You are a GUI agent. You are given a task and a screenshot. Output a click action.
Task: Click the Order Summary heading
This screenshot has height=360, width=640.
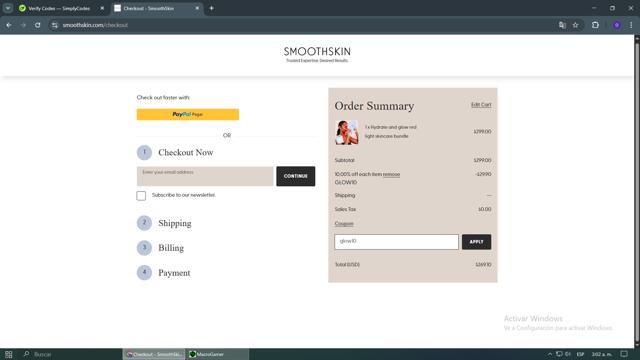coord(374,106)
